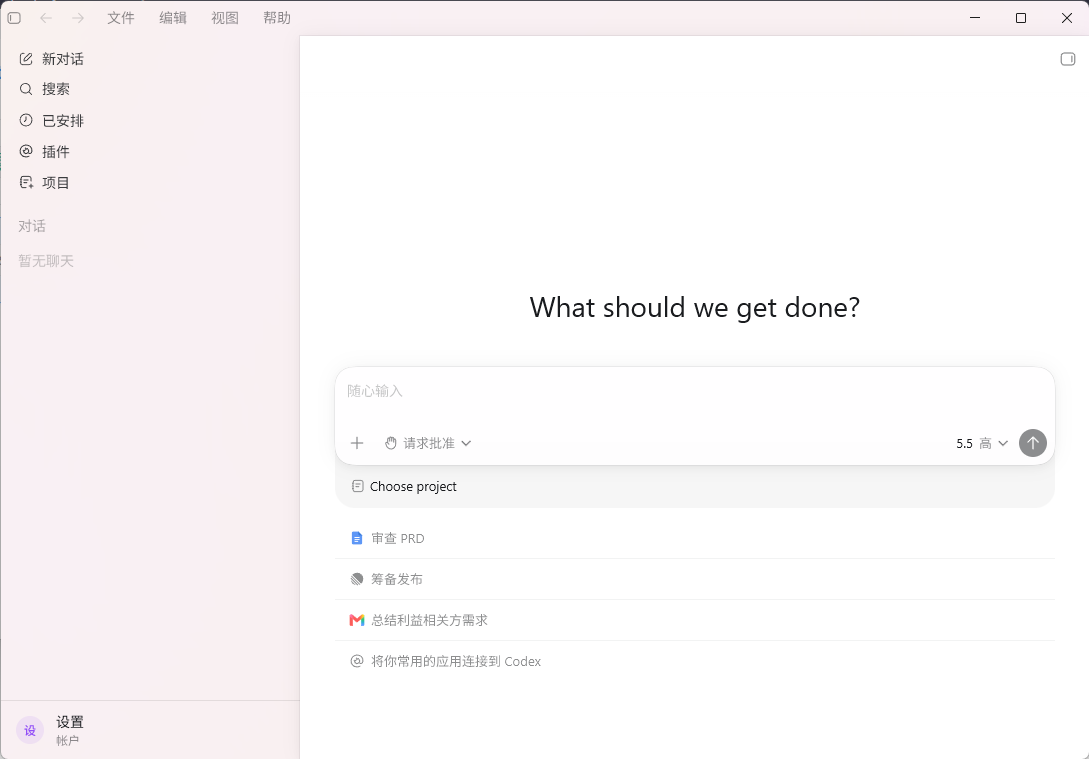Expand the 请求批准 approval dropdown
Image resolution: width=1089 pixels, height=759 pixels.
pyautogui.click(x=428, y=443)
